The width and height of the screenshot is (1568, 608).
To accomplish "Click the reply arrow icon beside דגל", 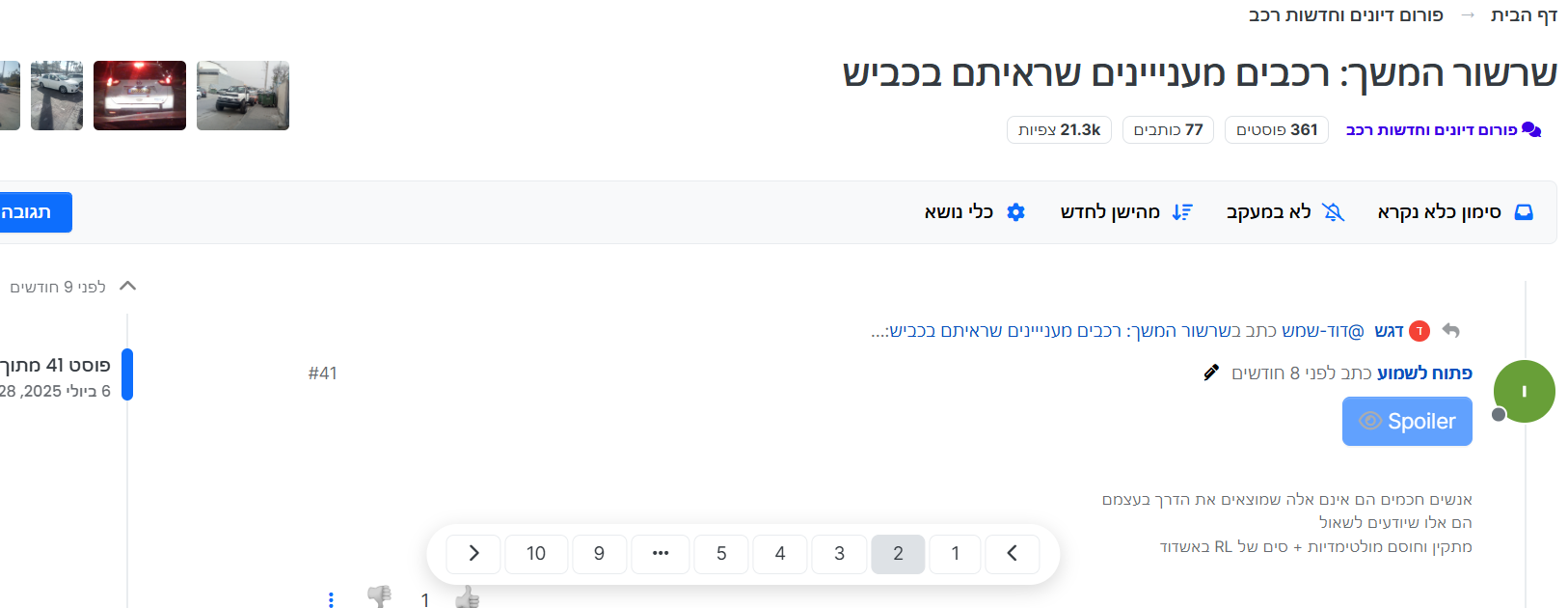I will coord(1450,331).
